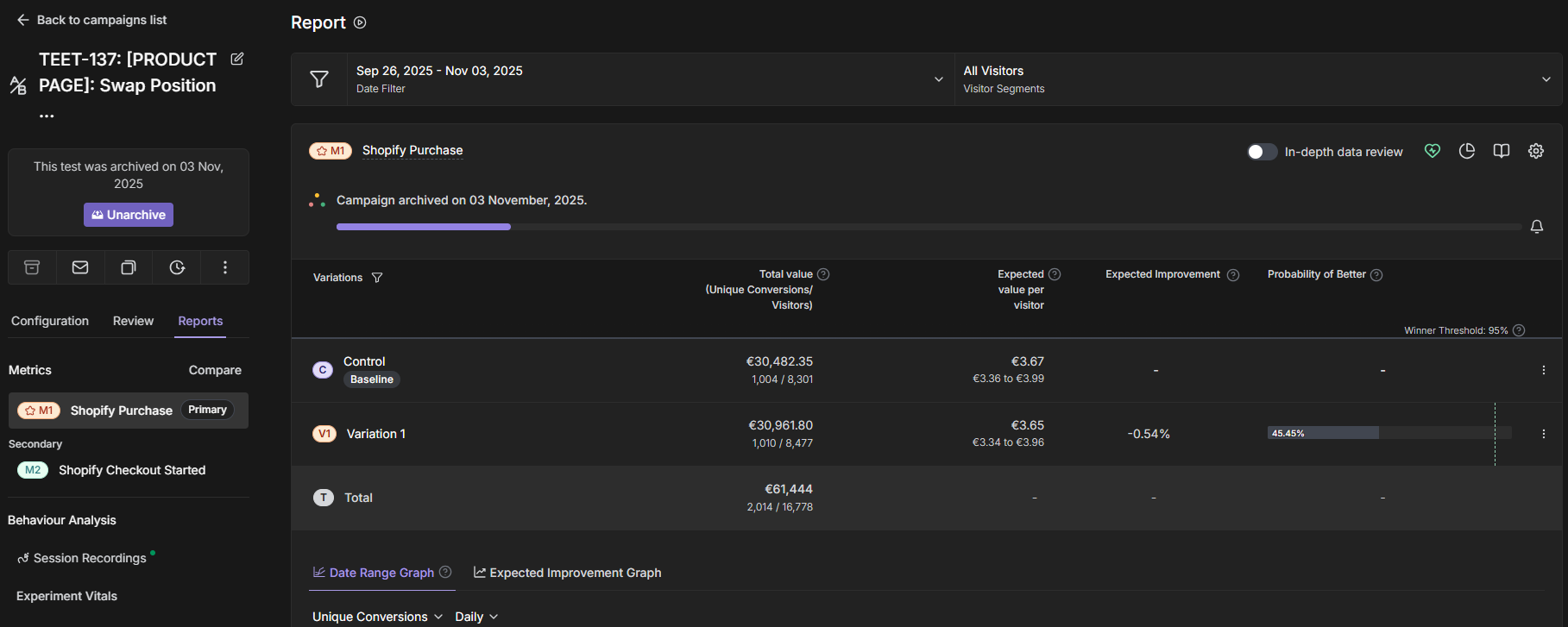Viewport: 1568px width, 627px height.
Task: Click the Behaviour Analysis heading
Action: click(62, 520)
